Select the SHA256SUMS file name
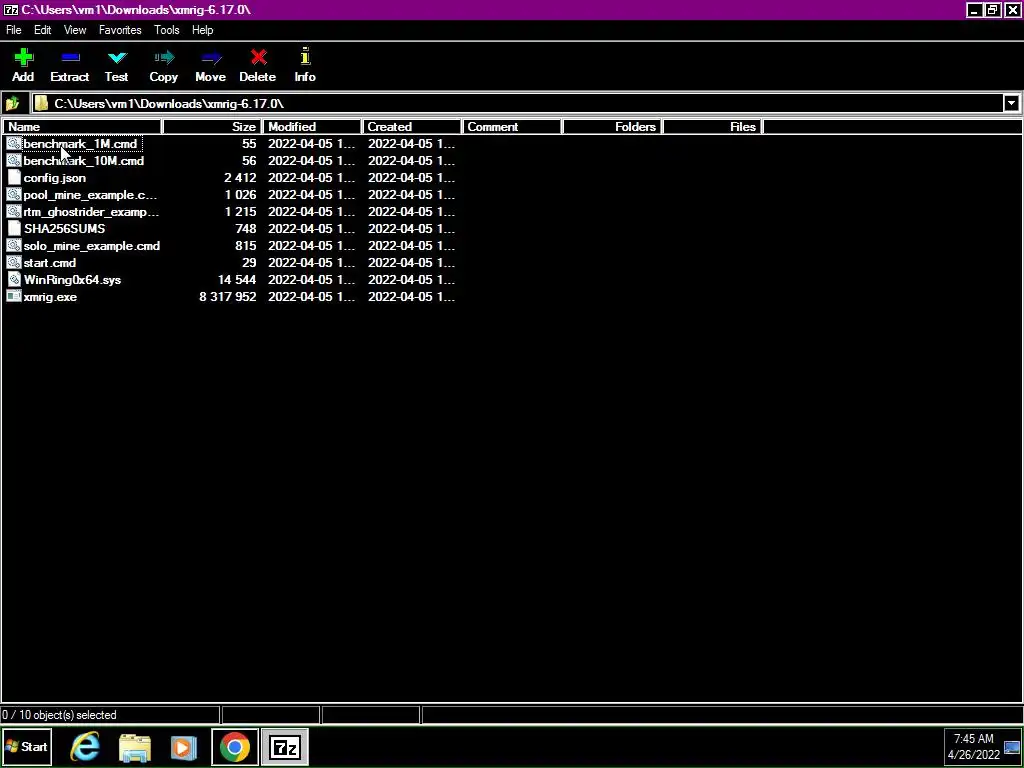Image resolution: width=1024 pixels, height=768 pixels. tap(64, 229)
